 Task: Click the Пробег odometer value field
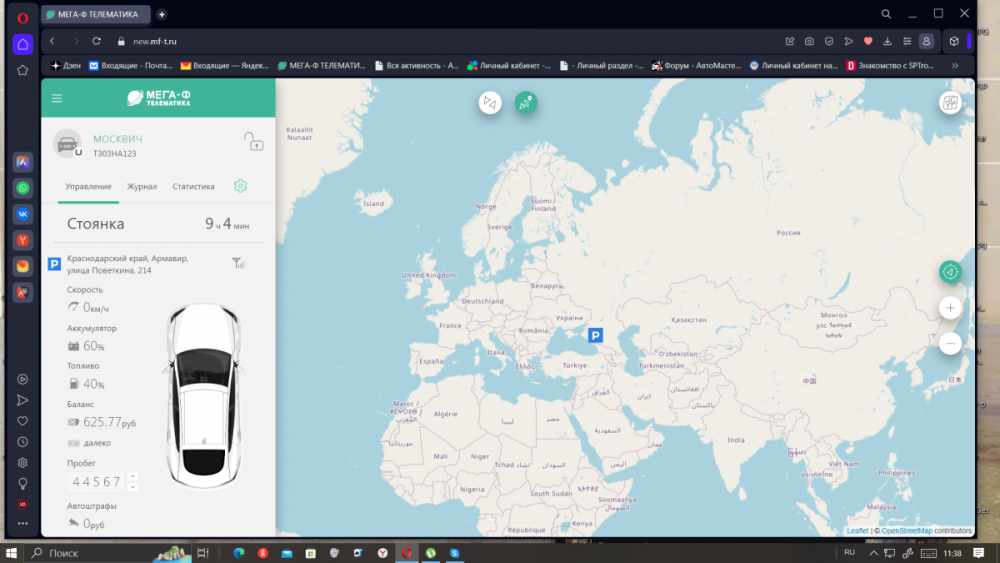pyautogui.click(x=95, y=482)
